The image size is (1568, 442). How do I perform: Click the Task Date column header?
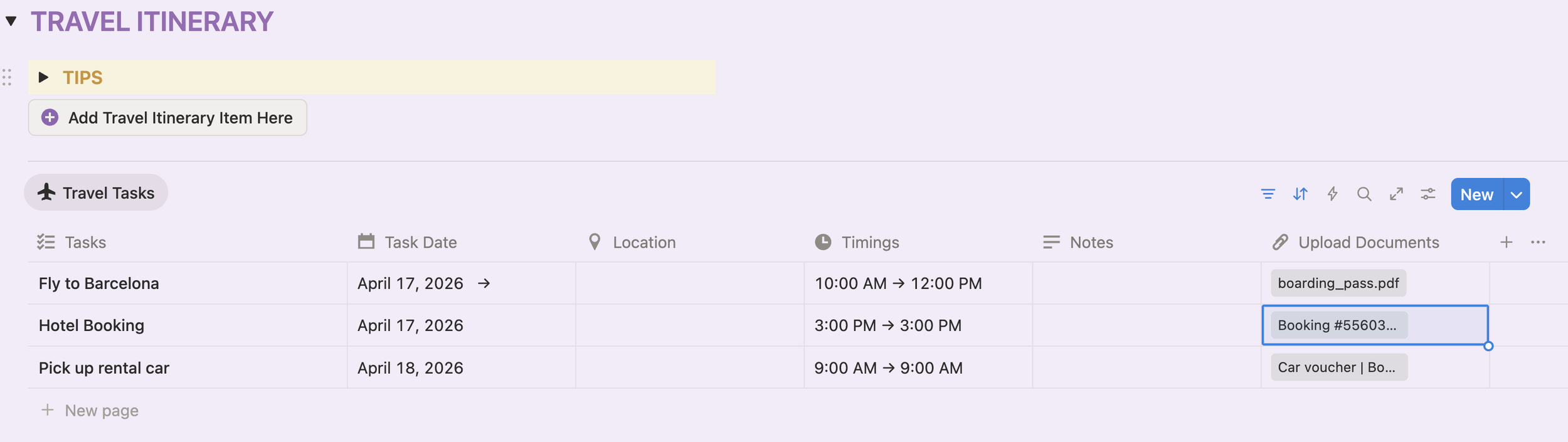pyautogui.click(x=420, y=243)
